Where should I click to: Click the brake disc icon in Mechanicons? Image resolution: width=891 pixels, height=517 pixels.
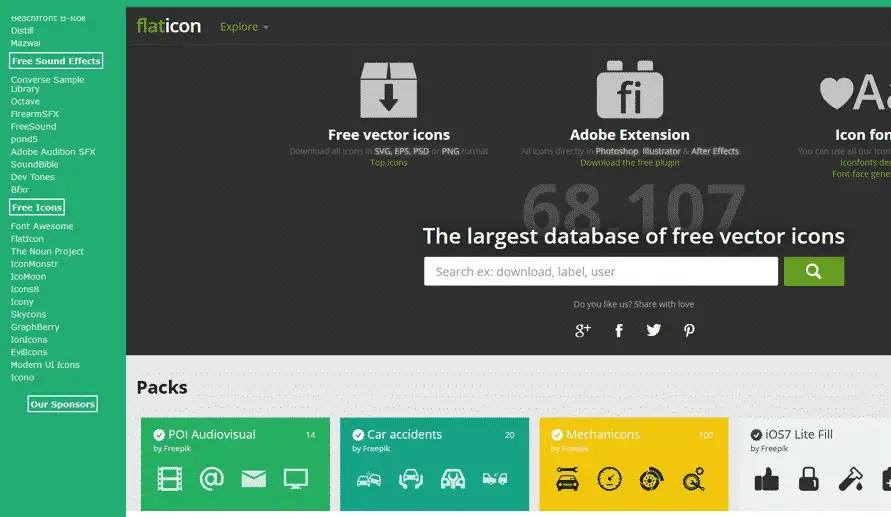click(x=651, y=479)
